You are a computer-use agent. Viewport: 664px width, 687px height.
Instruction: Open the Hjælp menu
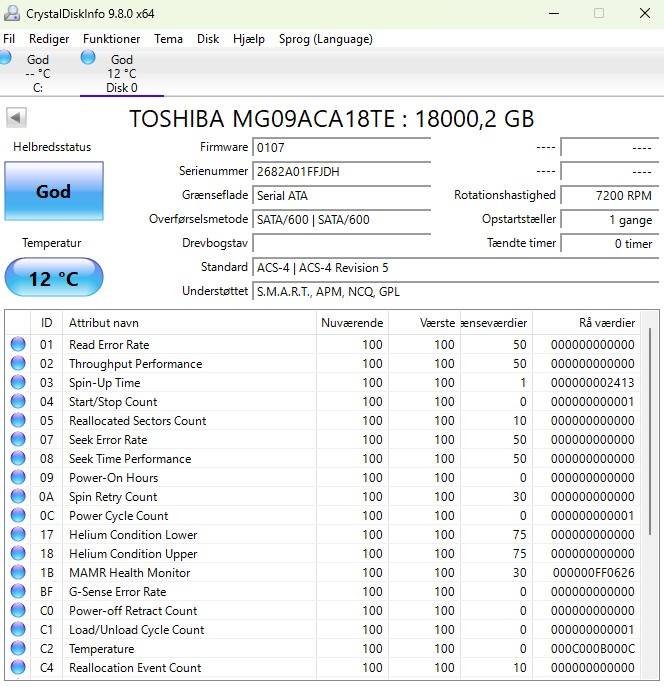click(249, 39)
